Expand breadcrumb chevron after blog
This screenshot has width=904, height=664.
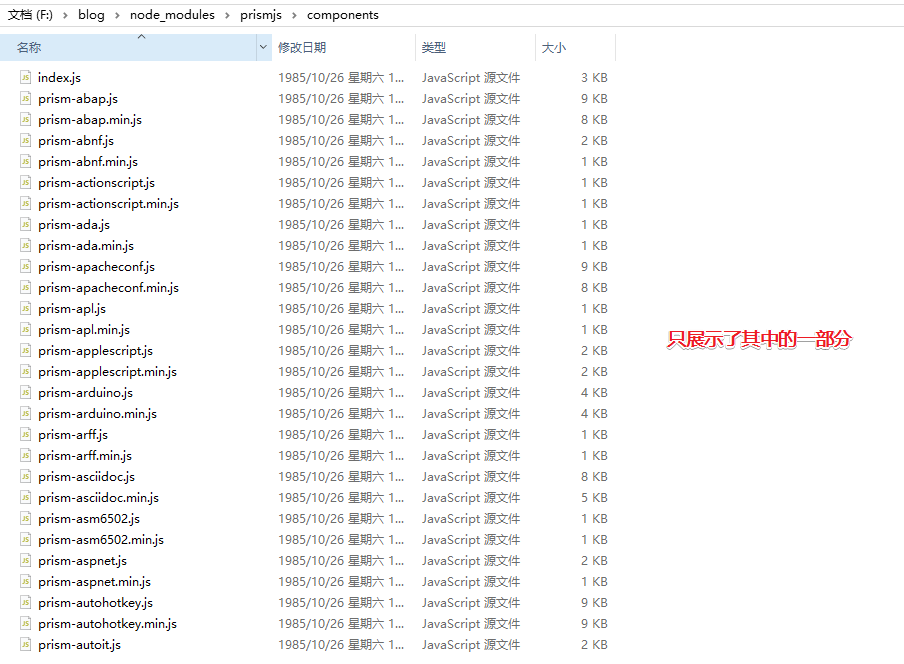point(117,15)
